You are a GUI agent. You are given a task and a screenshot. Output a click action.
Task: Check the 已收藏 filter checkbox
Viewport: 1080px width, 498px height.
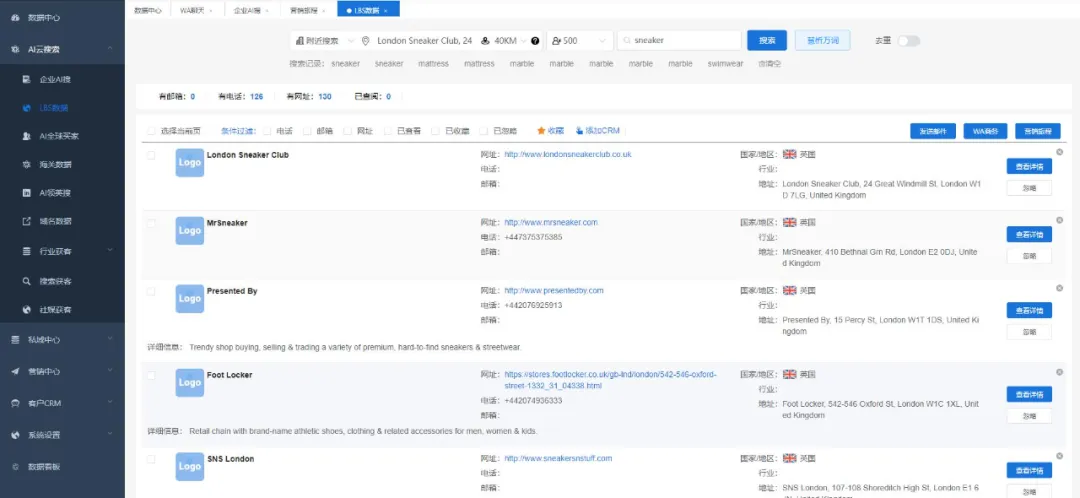tap(435, 130)
